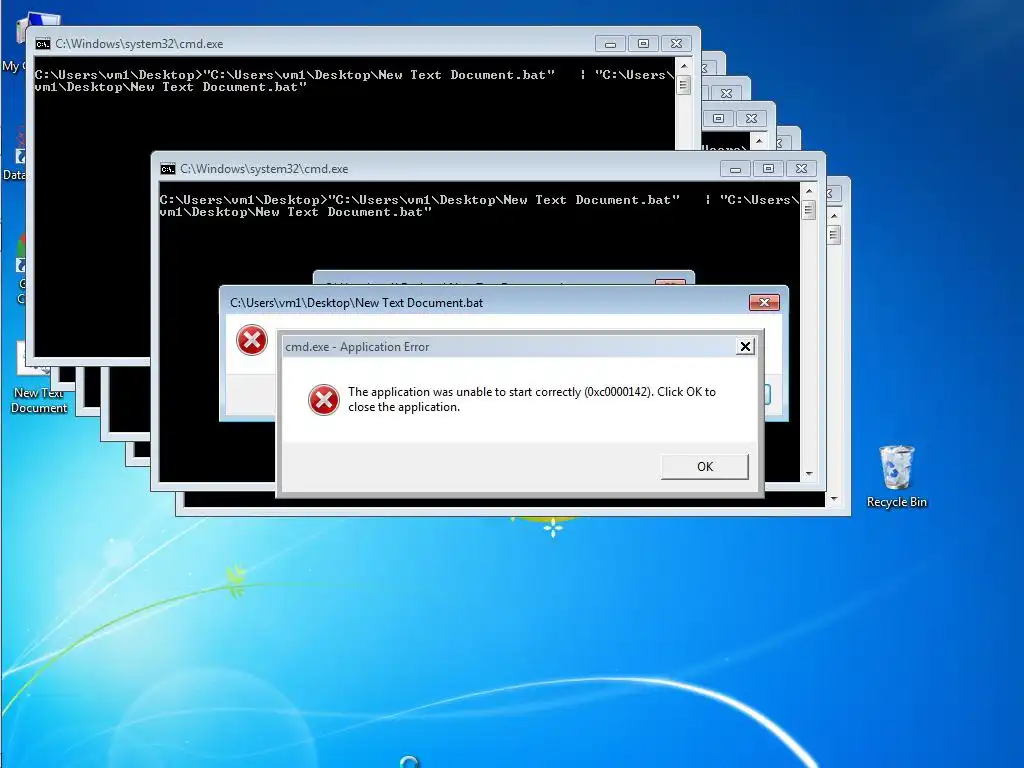
Task: Minimize the top-left cmd.exe window
Action: click(610, 44)
